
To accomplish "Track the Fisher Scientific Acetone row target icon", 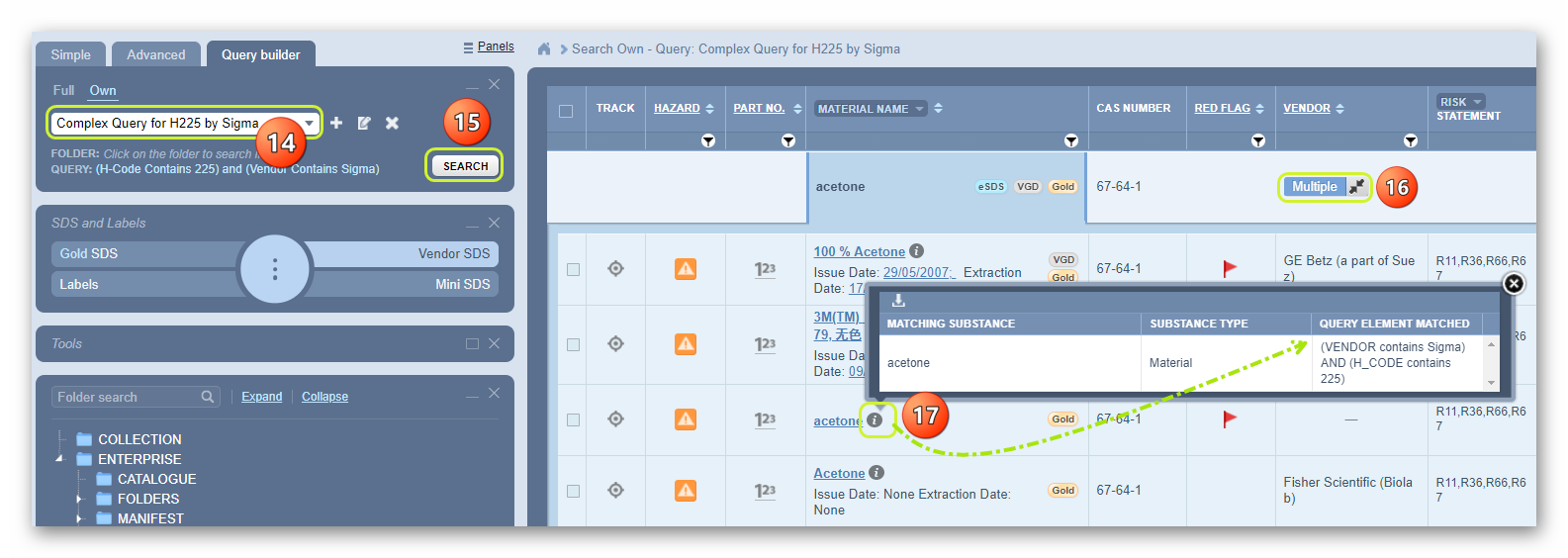I will pyautogui.click(x=615, y=490).
